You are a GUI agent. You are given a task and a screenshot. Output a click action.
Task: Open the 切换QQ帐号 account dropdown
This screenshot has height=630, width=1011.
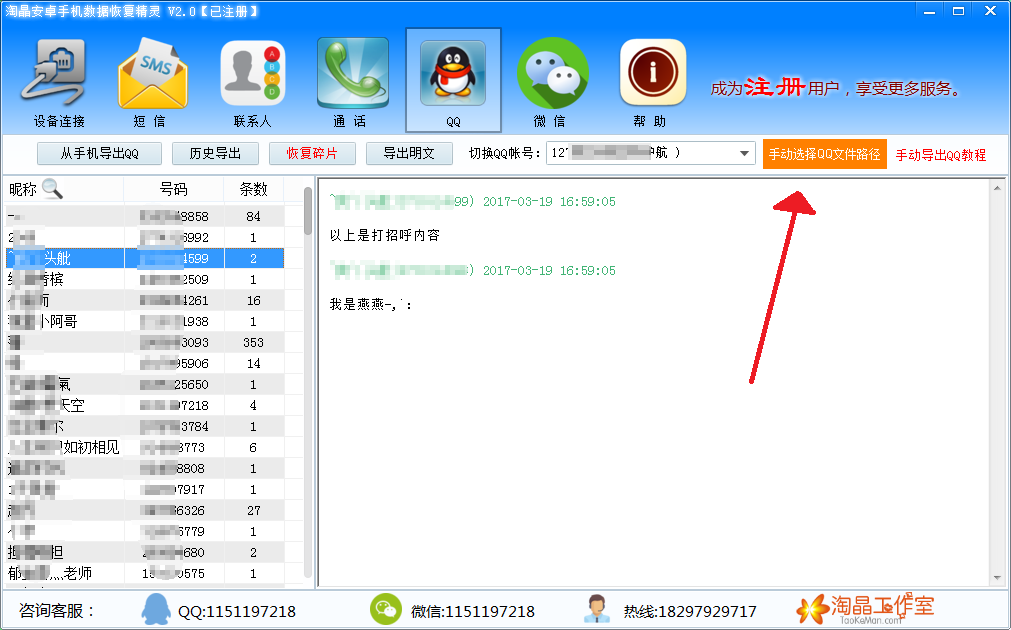742,154
